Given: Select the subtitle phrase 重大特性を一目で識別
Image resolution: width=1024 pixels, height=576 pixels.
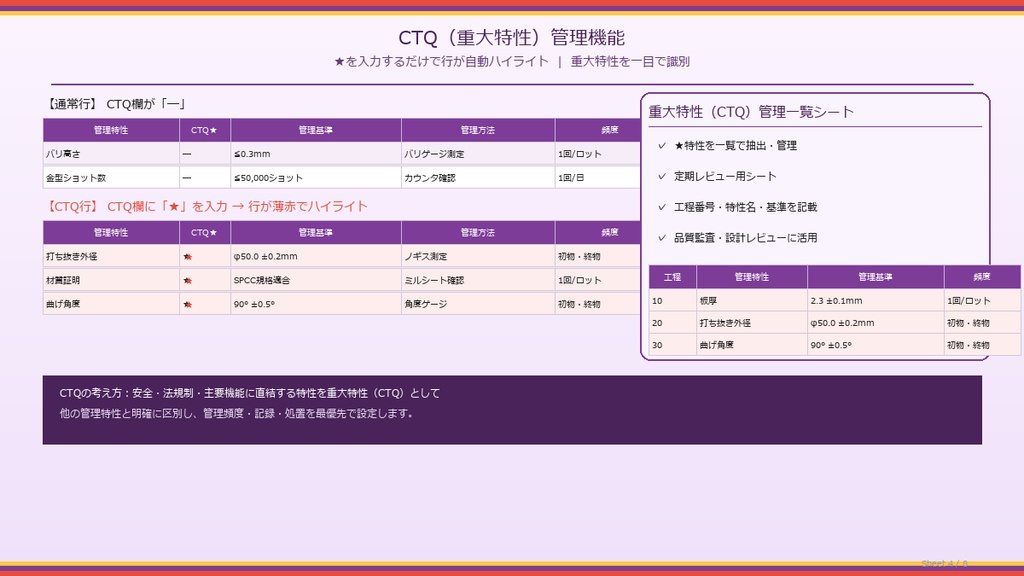Looking at the screenshot, I should (x=630, y=61).
